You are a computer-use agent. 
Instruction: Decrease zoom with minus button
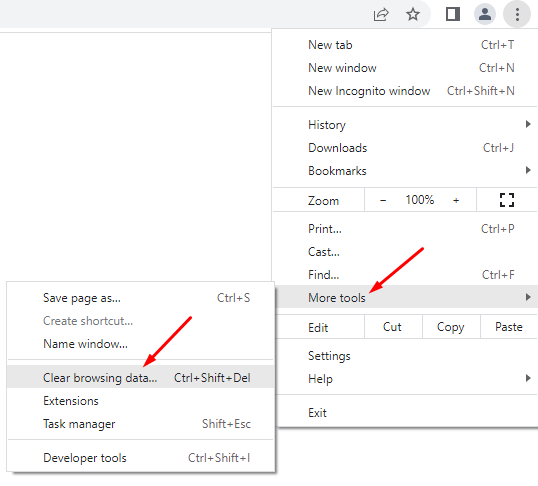(x=383, y=200)
